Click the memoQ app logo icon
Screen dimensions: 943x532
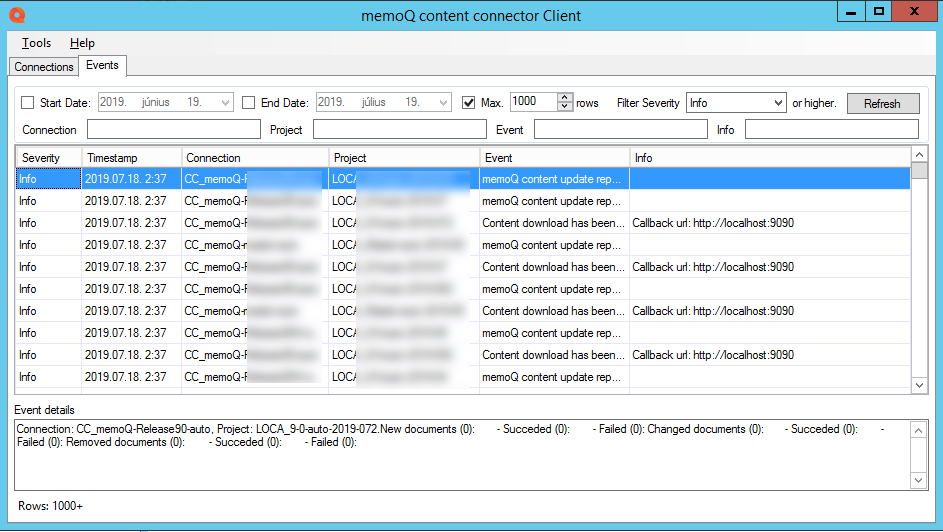(17, 15)
